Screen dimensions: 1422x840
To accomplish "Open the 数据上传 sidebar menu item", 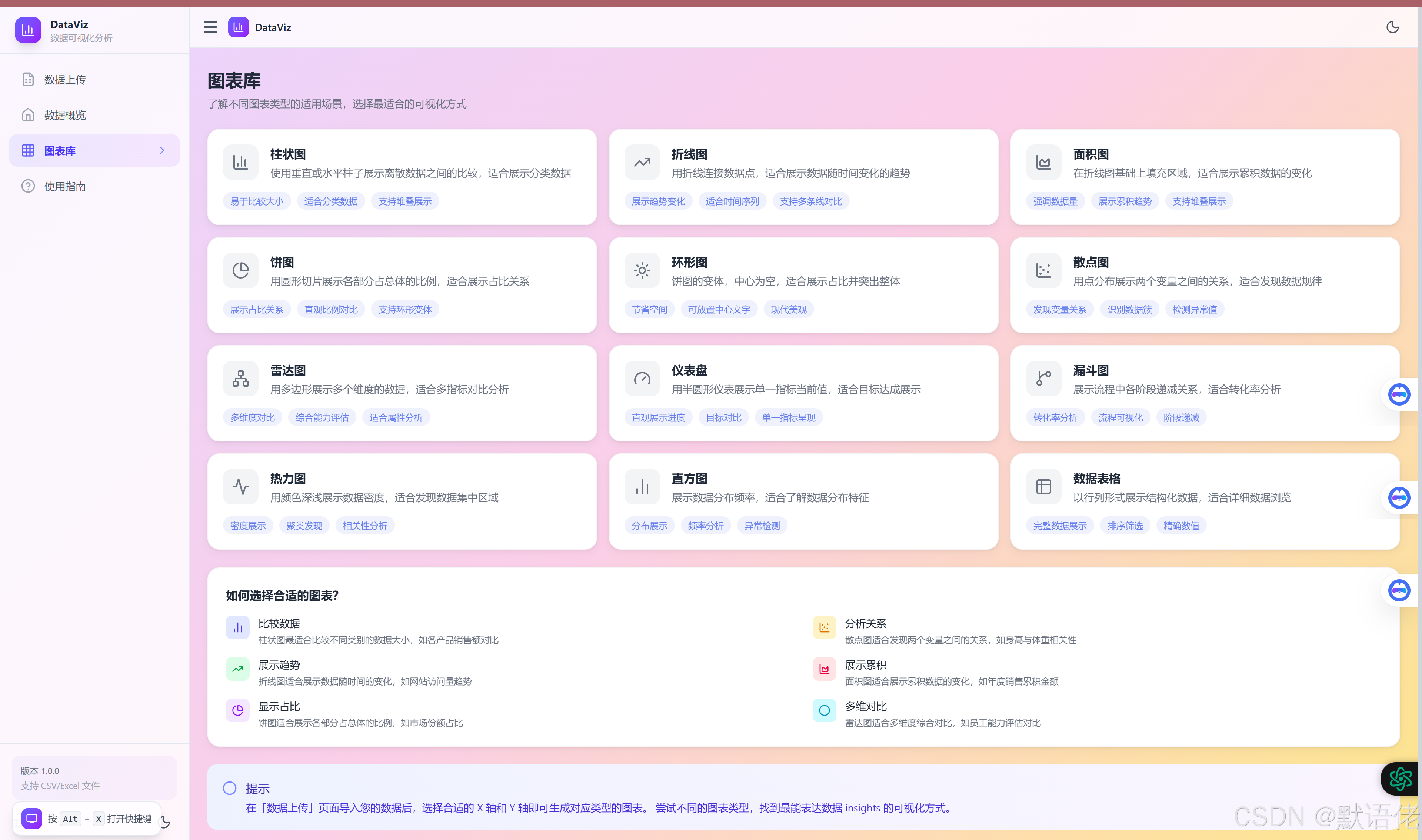I will click(x=64, y=80).
